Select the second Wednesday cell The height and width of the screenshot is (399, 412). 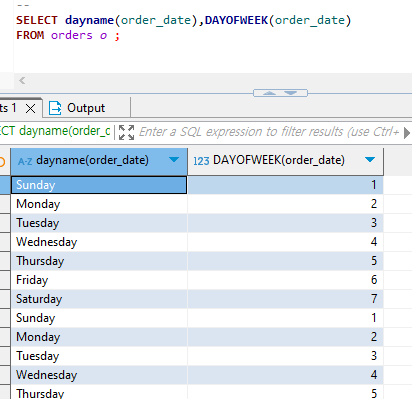click(99, 375)
